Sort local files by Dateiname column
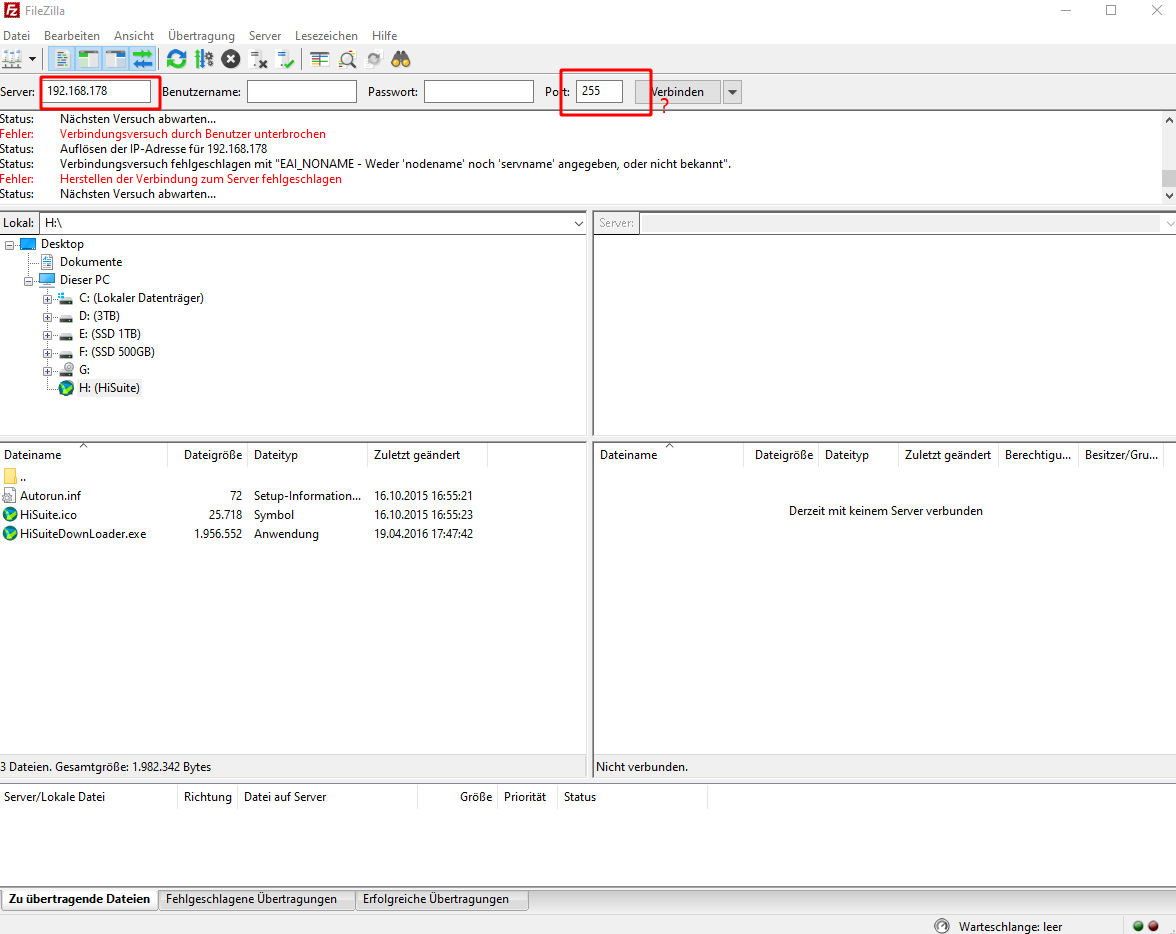Image resolution: width=1176 pixels, height=934 pixels. (x=83, y=455)
